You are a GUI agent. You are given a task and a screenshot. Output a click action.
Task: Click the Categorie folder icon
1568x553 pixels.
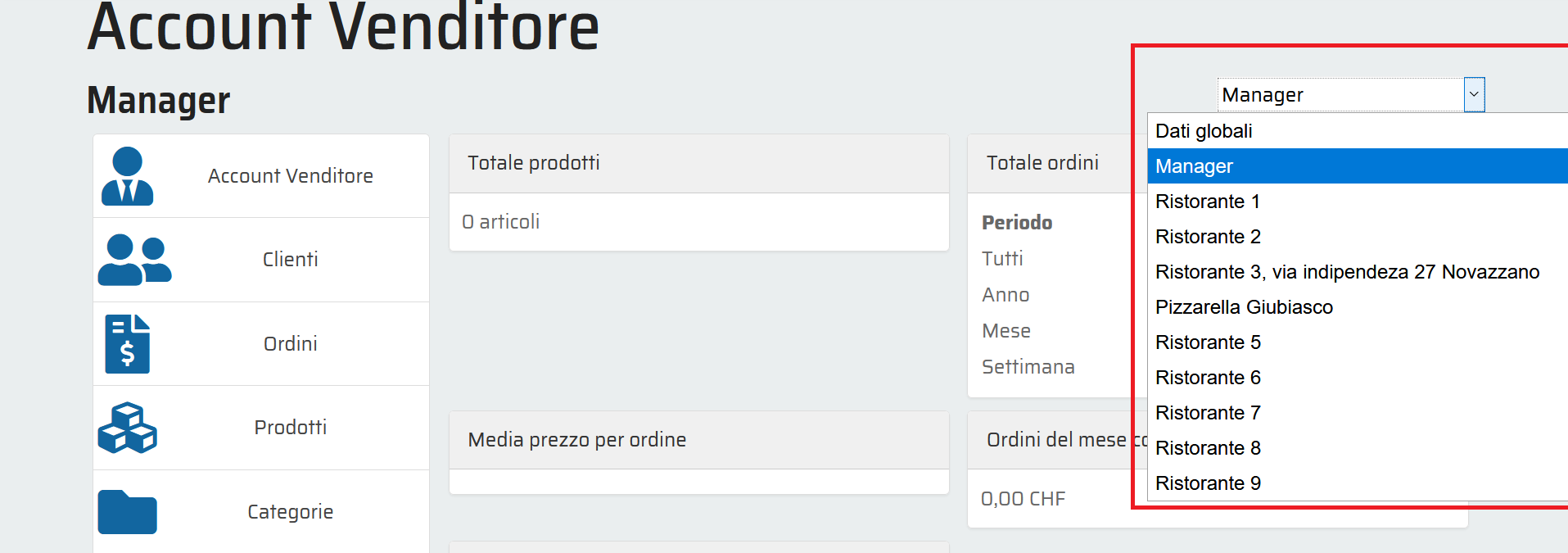point(127,512)
